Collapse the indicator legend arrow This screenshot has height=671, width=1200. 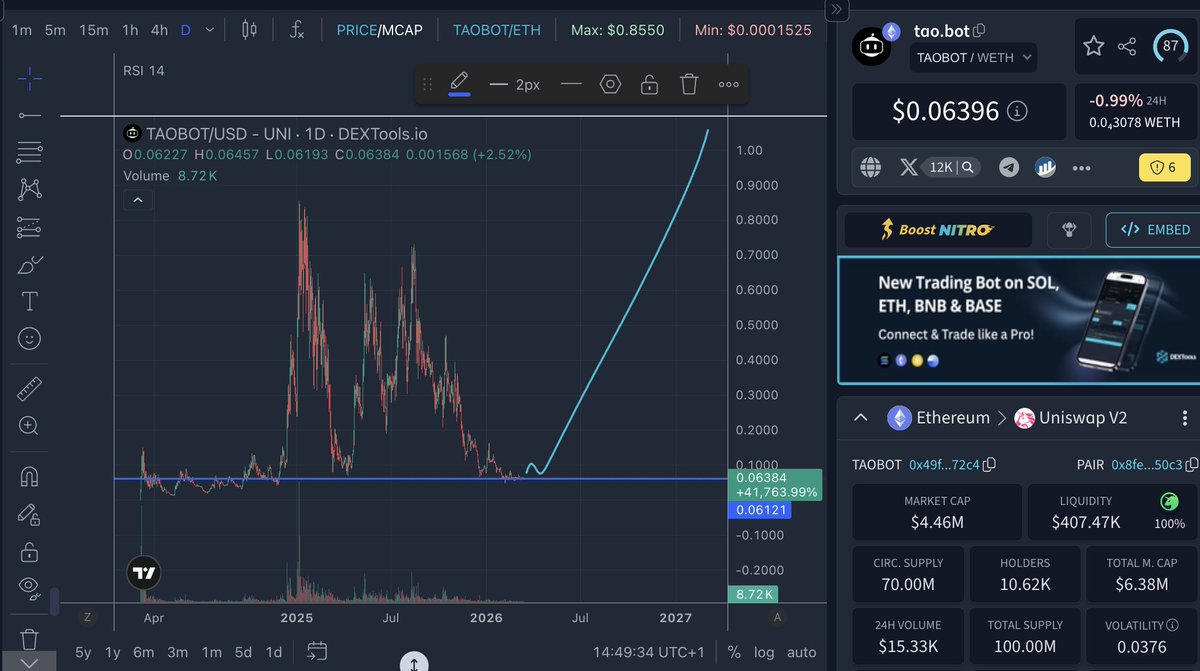point(138,200)
